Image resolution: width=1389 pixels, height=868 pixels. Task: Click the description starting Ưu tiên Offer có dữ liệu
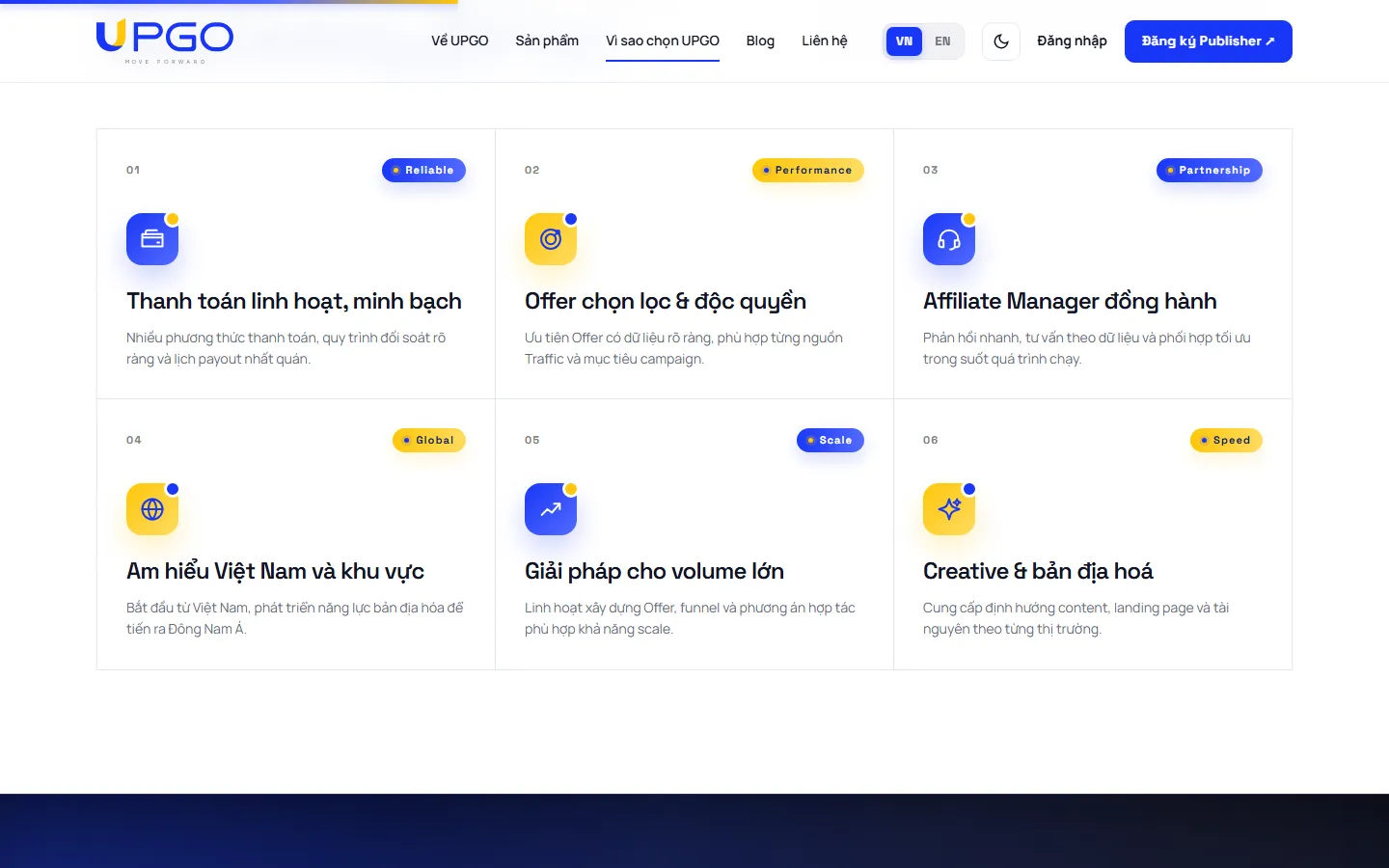(x=684, y=348)
